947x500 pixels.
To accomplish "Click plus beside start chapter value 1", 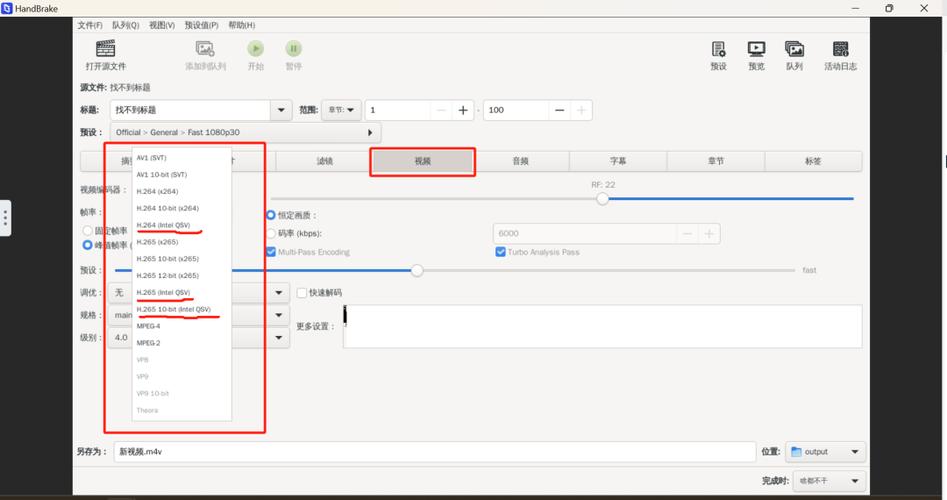I will [463, 110].
